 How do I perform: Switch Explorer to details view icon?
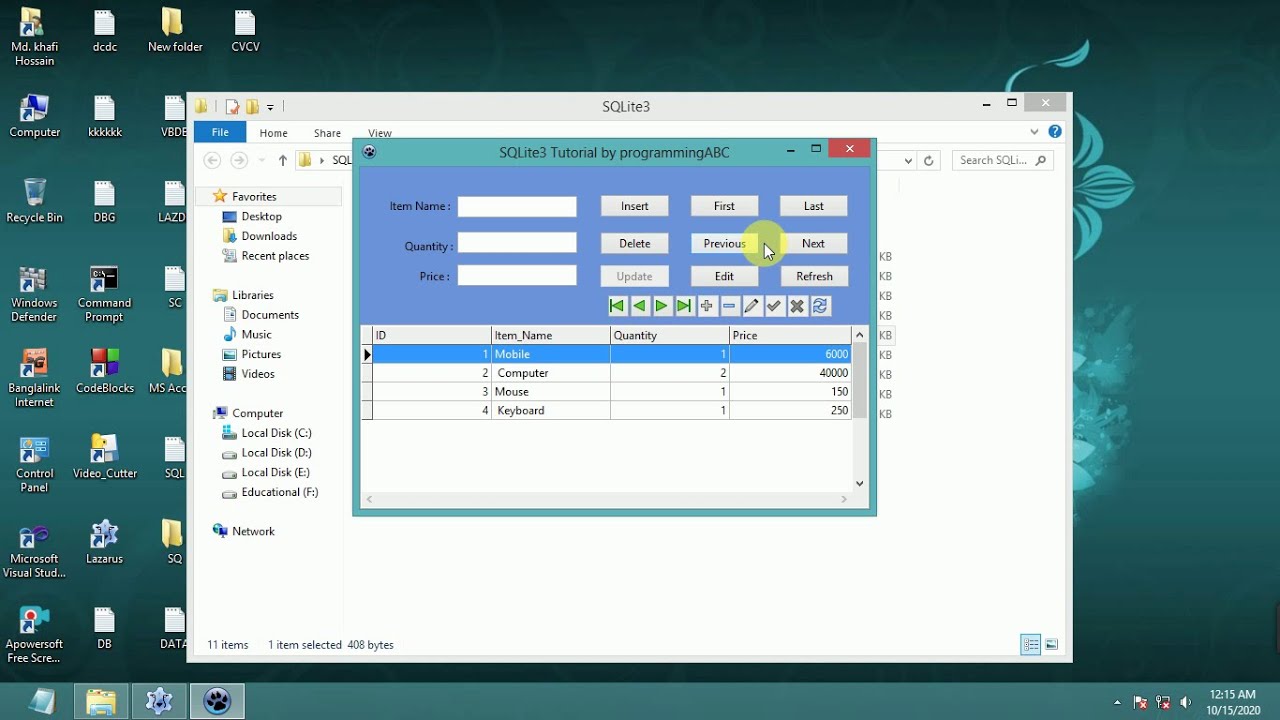pyautogui.click(x=1031, y=645)
